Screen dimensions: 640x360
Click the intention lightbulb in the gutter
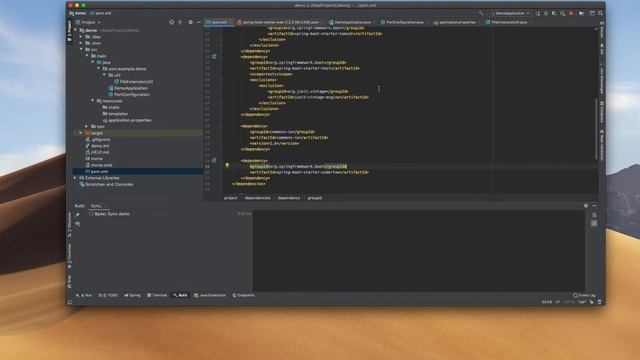227,166
